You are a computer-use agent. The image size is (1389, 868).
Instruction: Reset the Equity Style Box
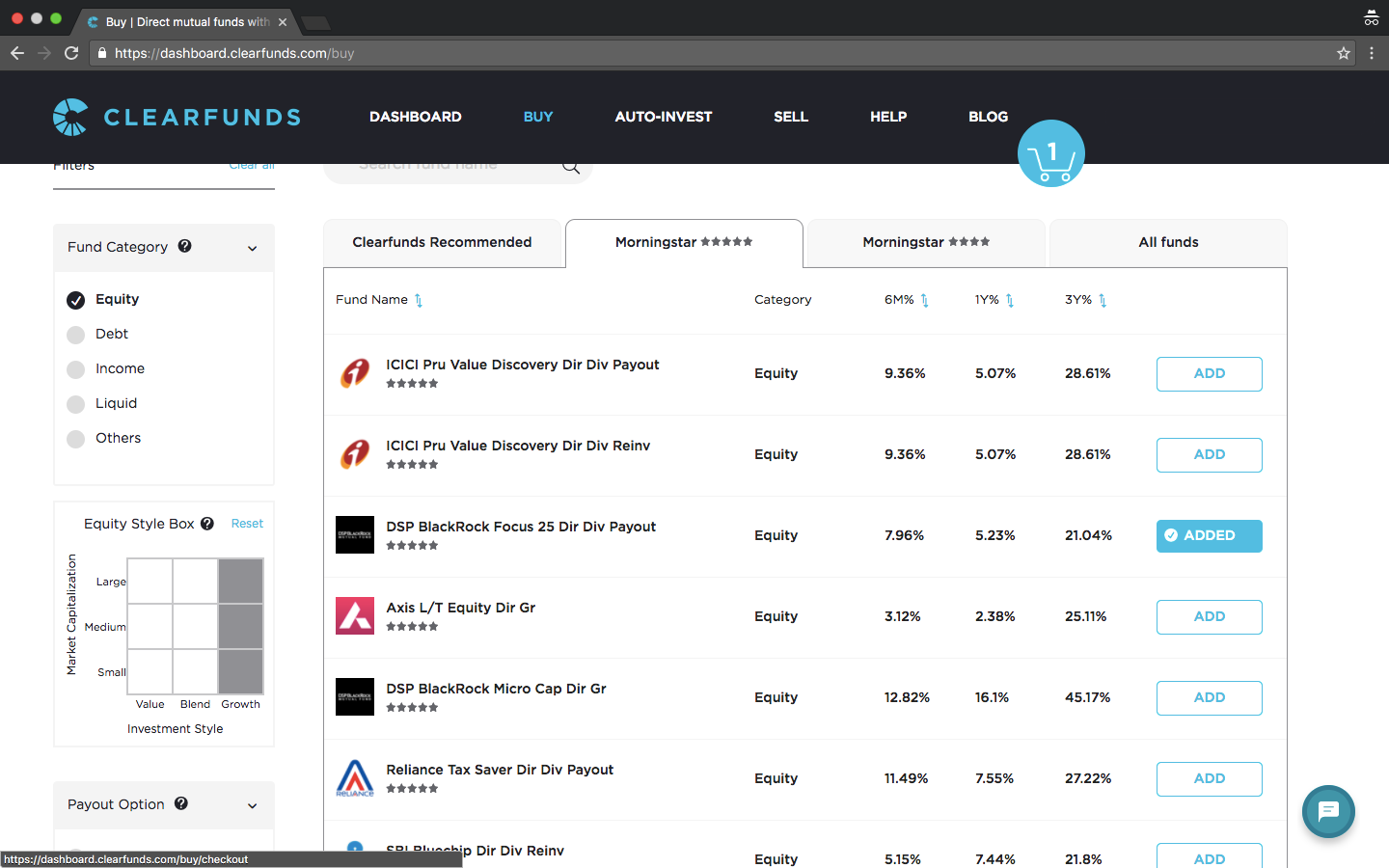click(247, 524)
